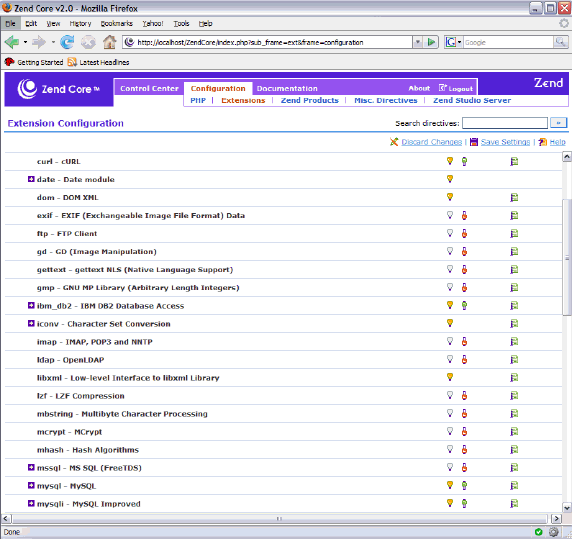Toggle the light bulb for curl extension
The image size is (572, 539).
(x=450, y=161)
